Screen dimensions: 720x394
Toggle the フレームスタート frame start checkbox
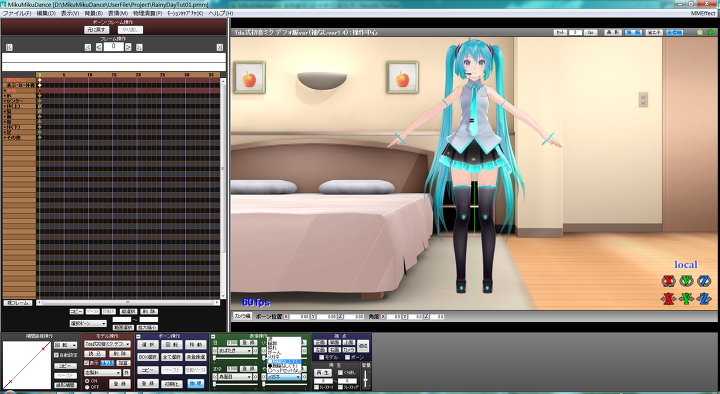(316, 388)
